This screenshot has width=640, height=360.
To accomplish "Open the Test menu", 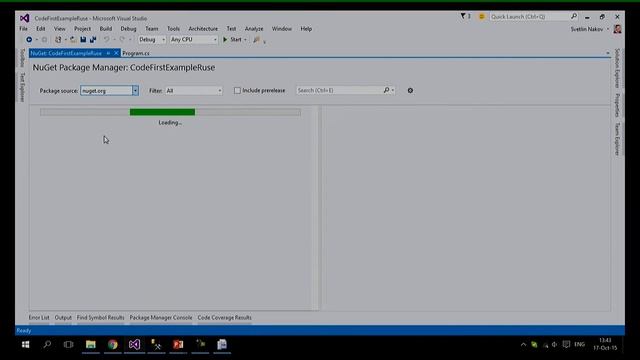I will pyautogui.click(x=231, y=29).
